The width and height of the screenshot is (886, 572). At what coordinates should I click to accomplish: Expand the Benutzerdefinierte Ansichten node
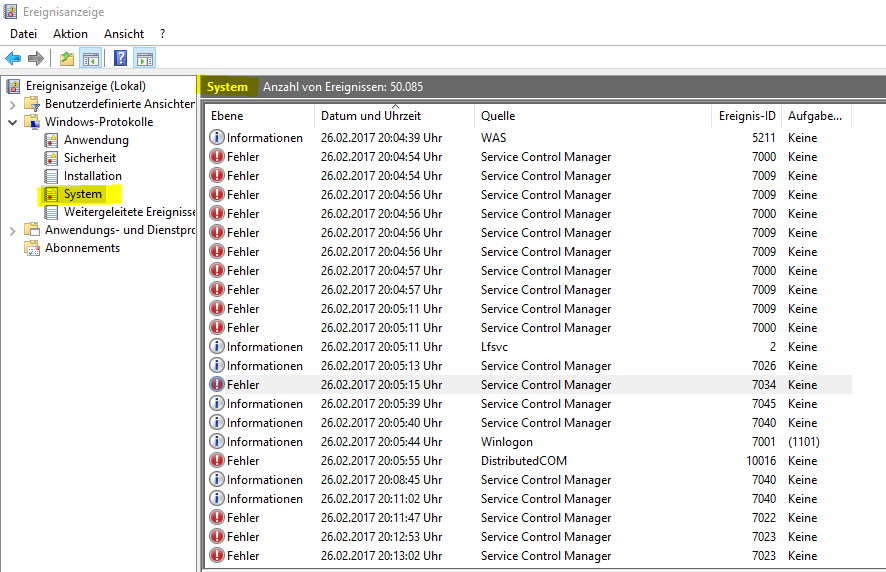(x=12, y=105)
